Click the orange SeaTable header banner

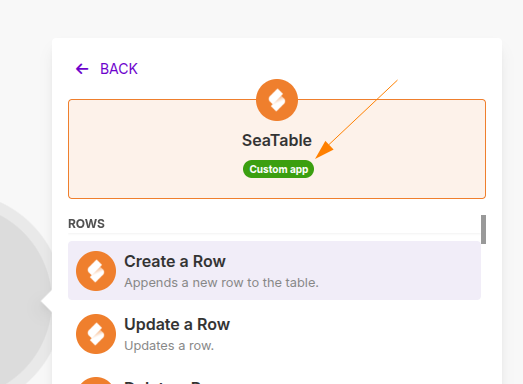tap(277, 149)
